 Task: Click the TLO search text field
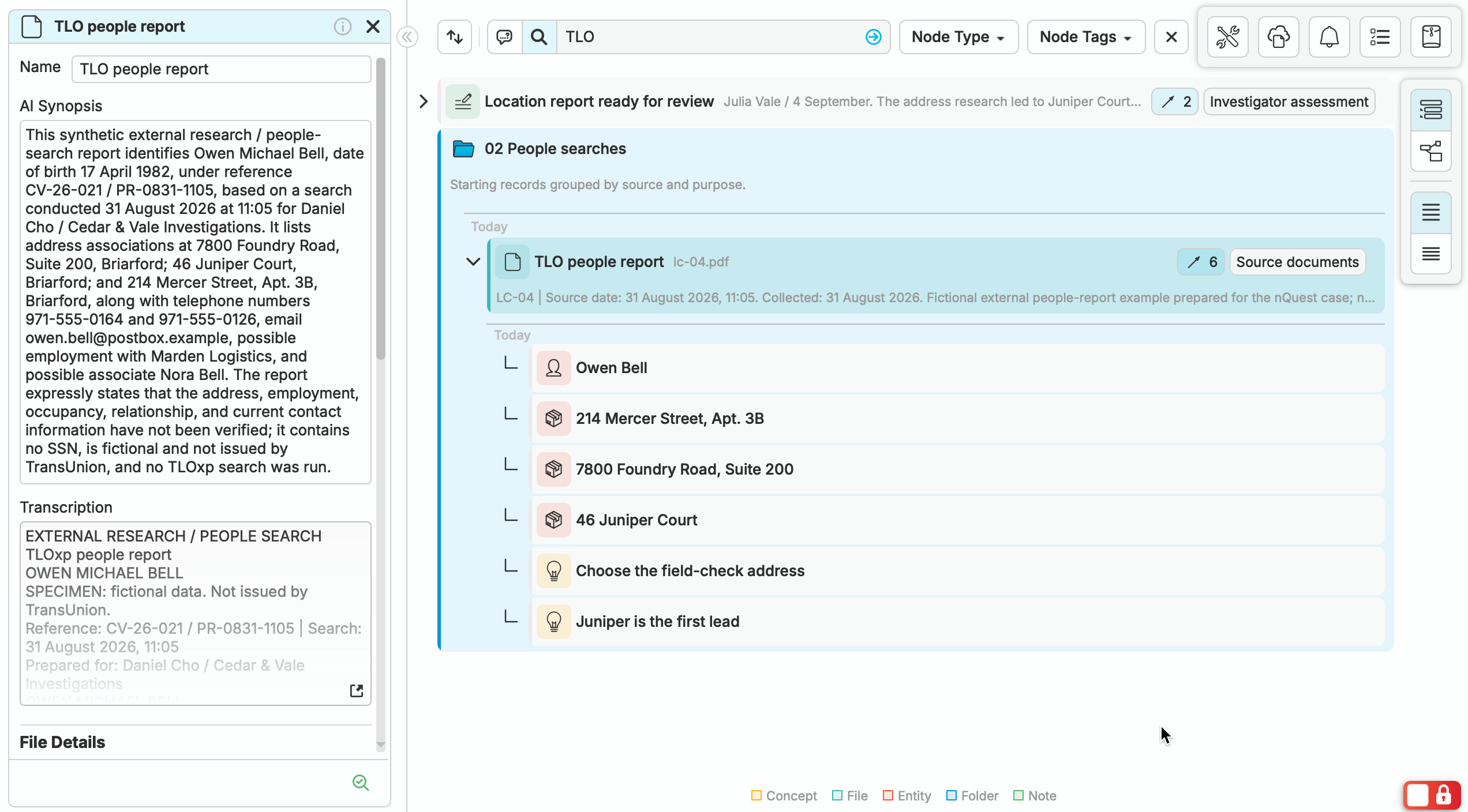tap(711, 37)
